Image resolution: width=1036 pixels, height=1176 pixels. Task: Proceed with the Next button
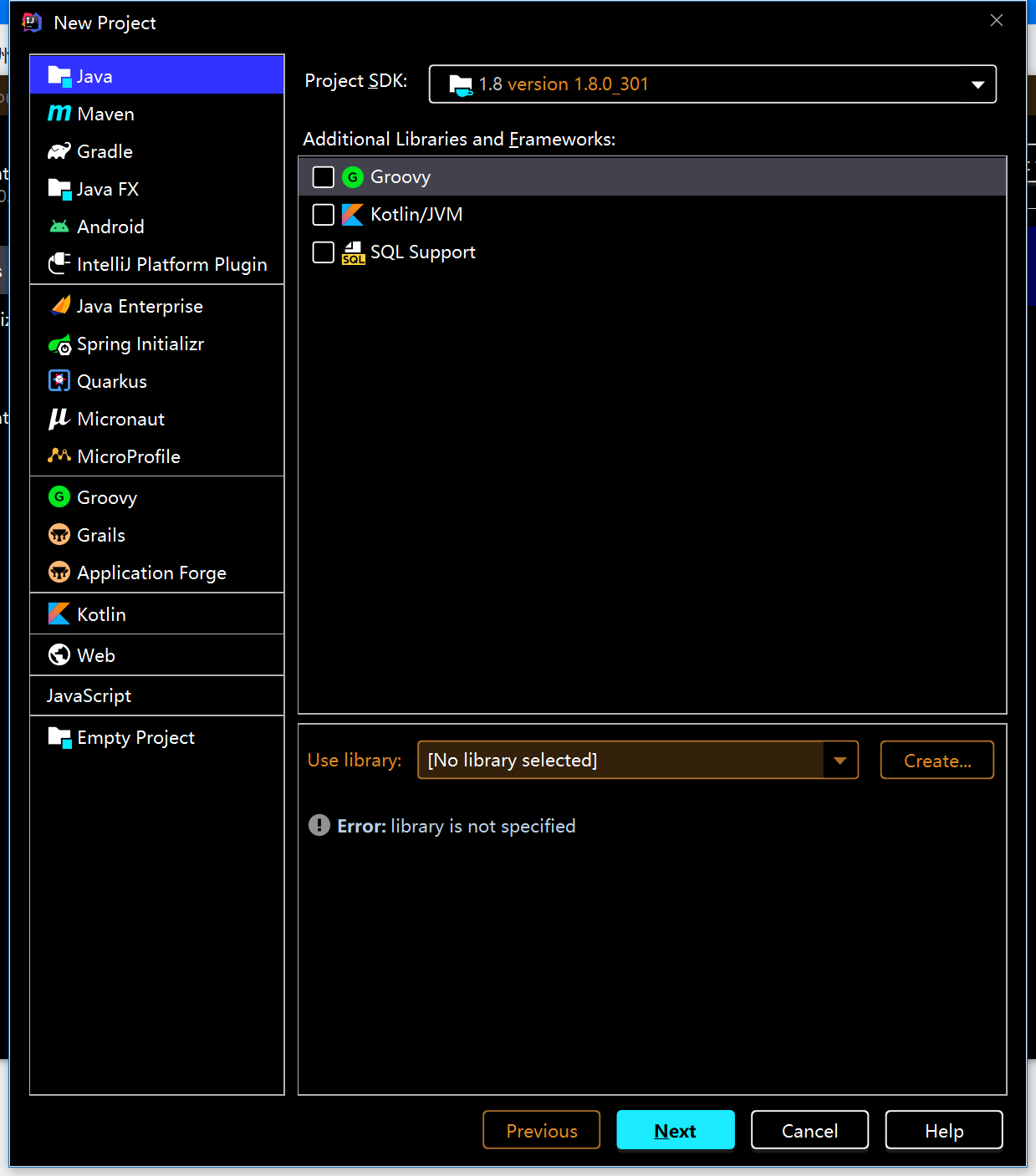(676, 1131)
